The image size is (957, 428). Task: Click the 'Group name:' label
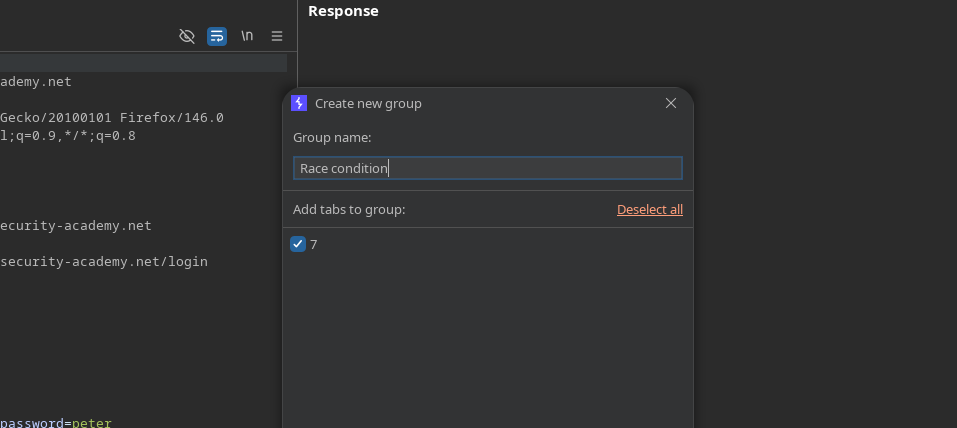pos(332,138)
